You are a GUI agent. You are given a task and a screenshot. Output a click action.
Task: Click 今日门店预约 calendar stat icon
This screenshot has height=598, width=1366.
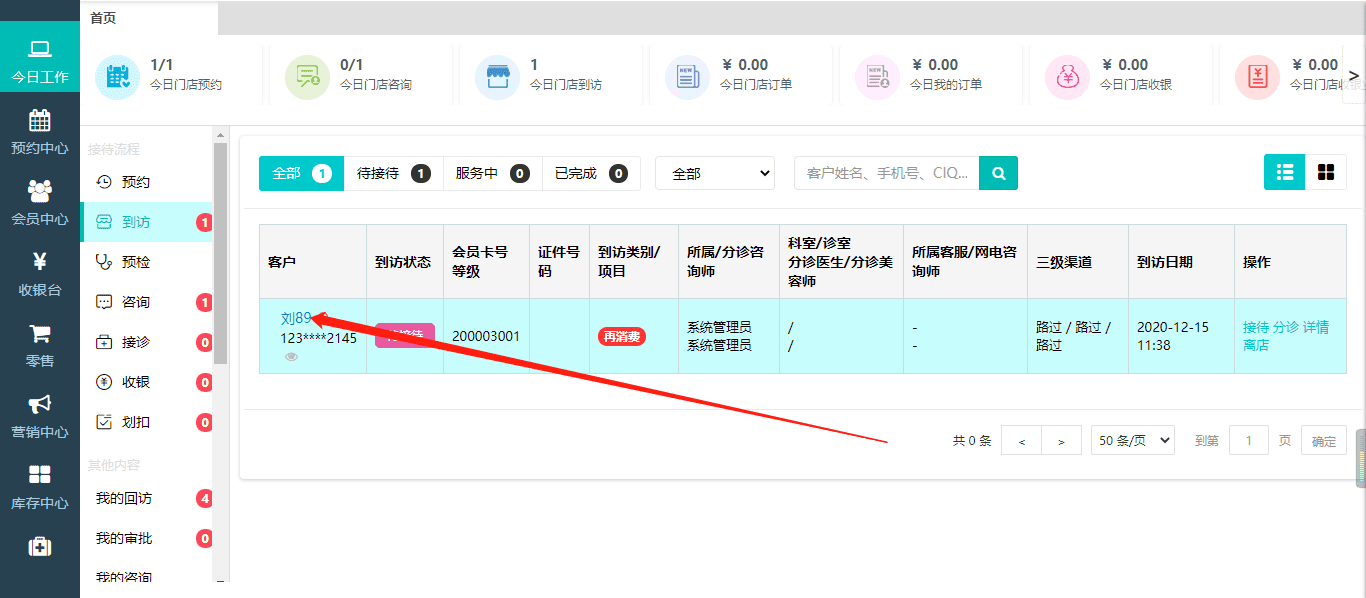coord(118,76)
